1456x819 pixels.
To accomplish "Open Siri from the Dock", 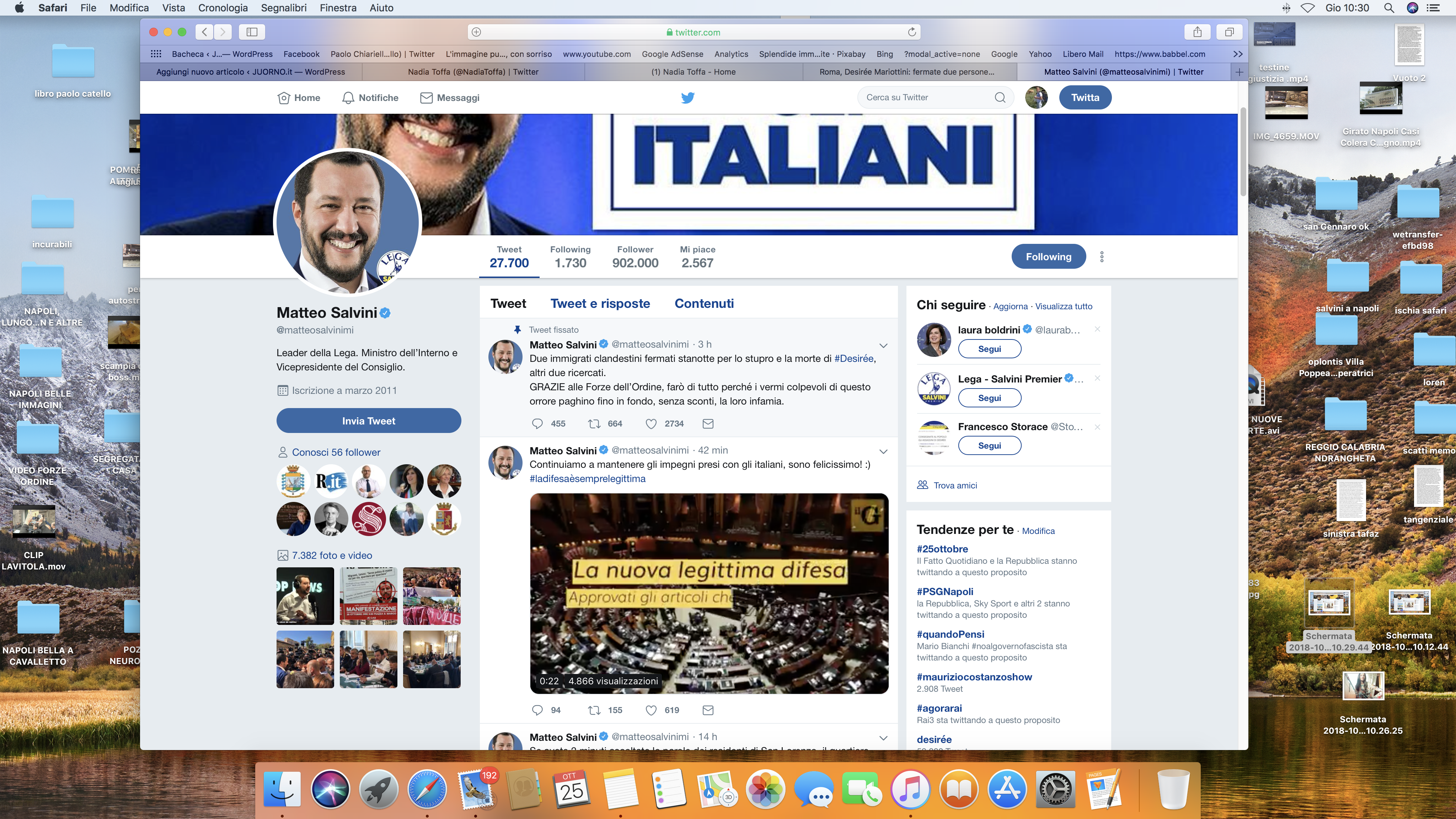I will (330, 789).
